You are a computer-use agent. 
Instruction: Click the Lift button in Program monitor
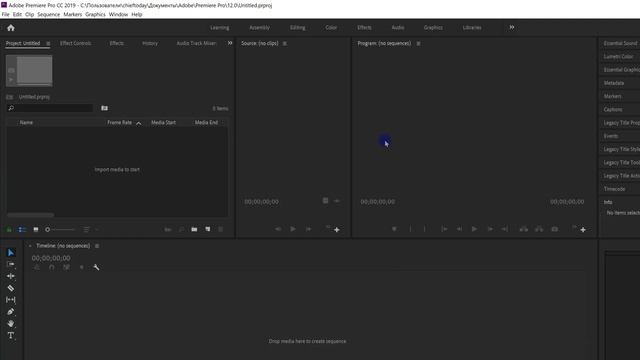coord(523,229)
